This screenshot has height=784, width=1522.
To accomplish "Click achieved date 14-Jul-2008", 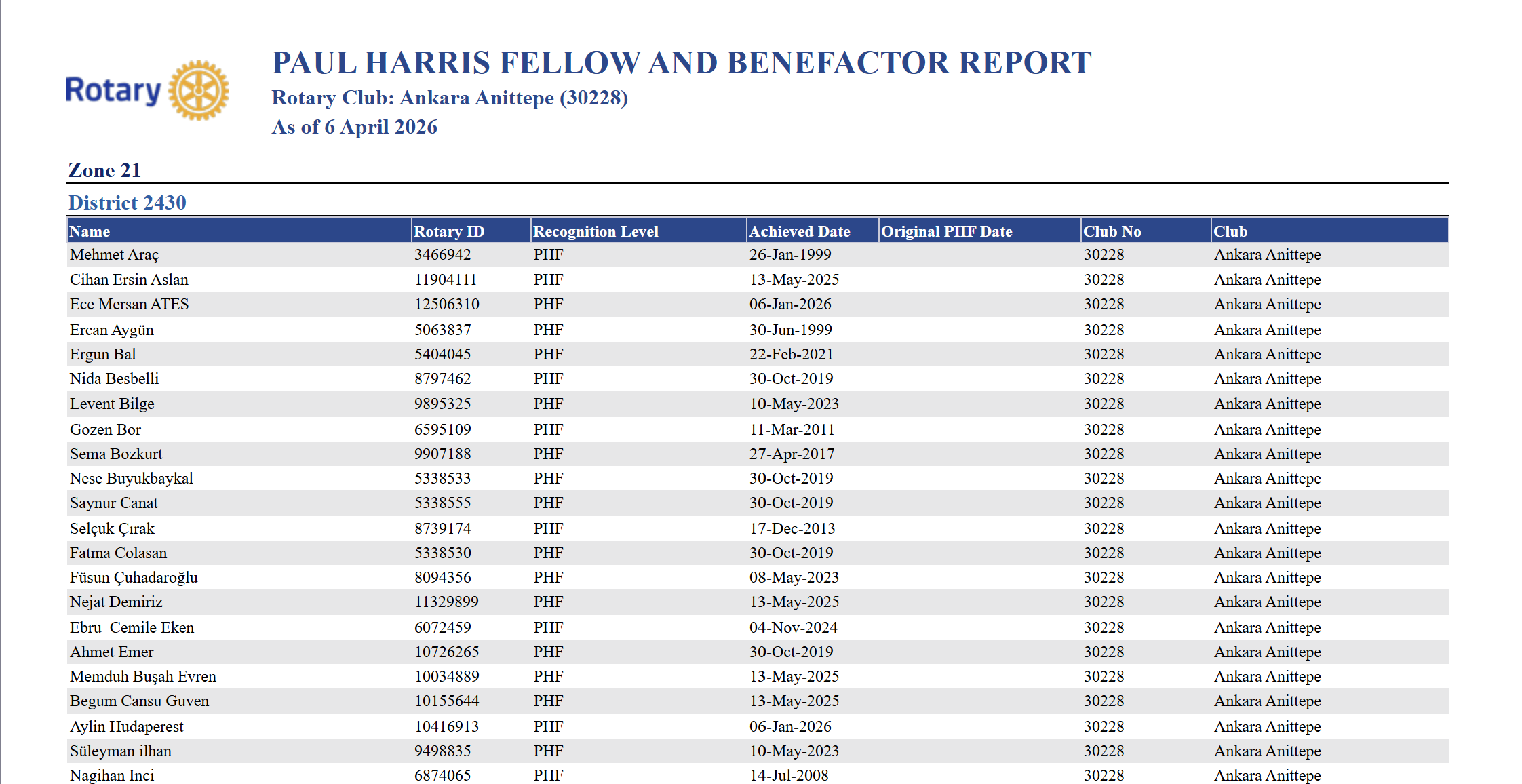I will [789, 775].
